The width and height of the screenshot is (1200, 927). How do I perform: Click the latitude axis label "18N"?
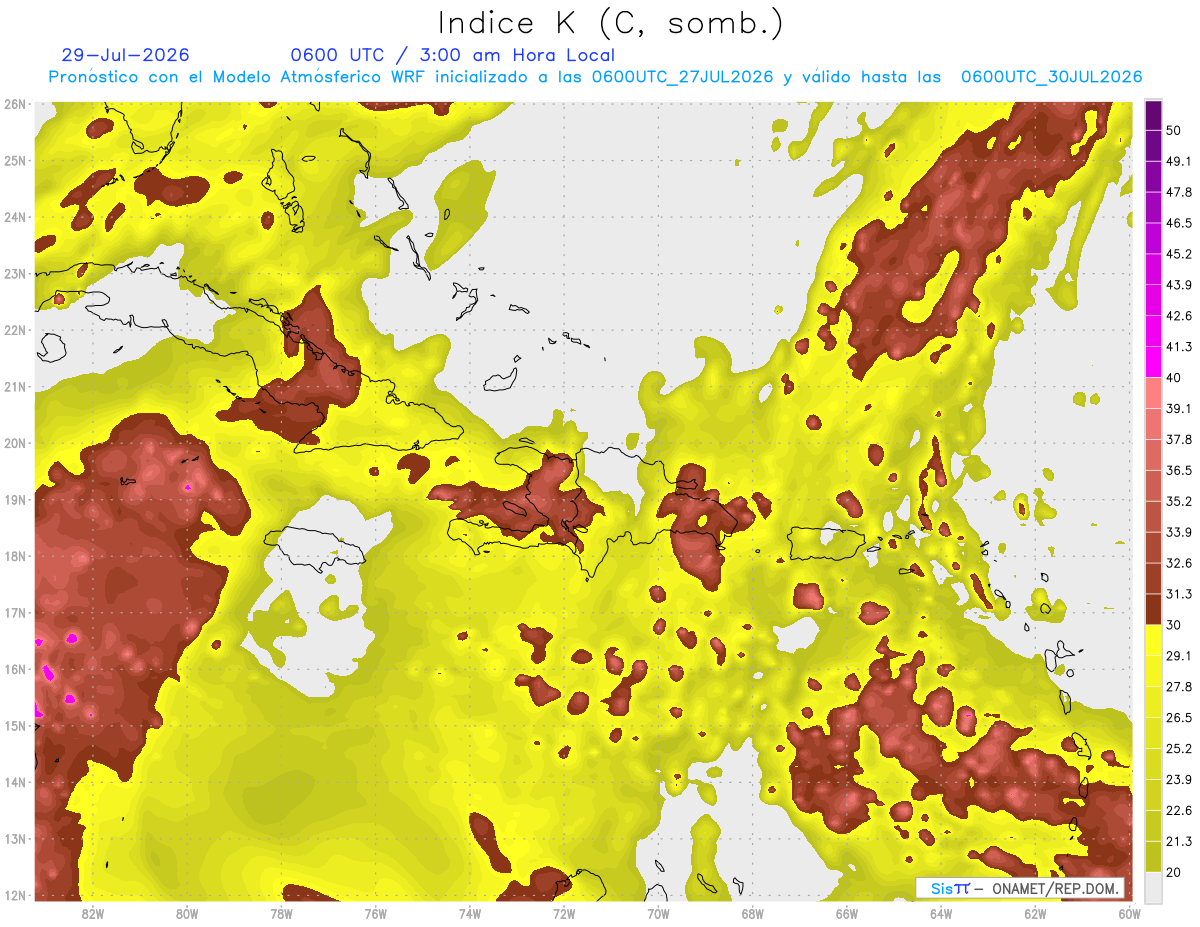pos(15,556)
